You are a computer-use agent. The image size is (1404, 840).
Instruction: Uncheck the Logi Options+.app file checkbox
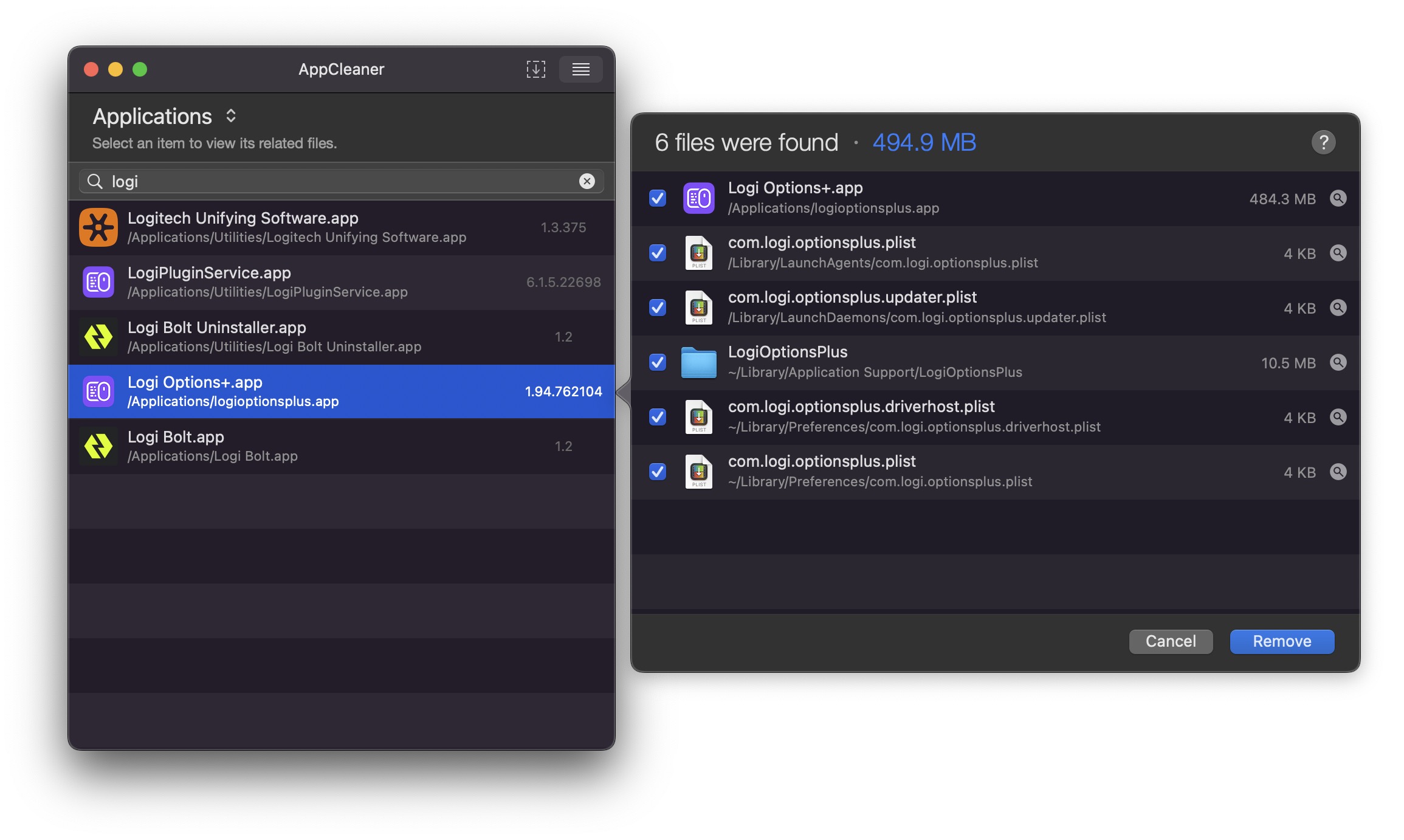(x=658, y=198)
